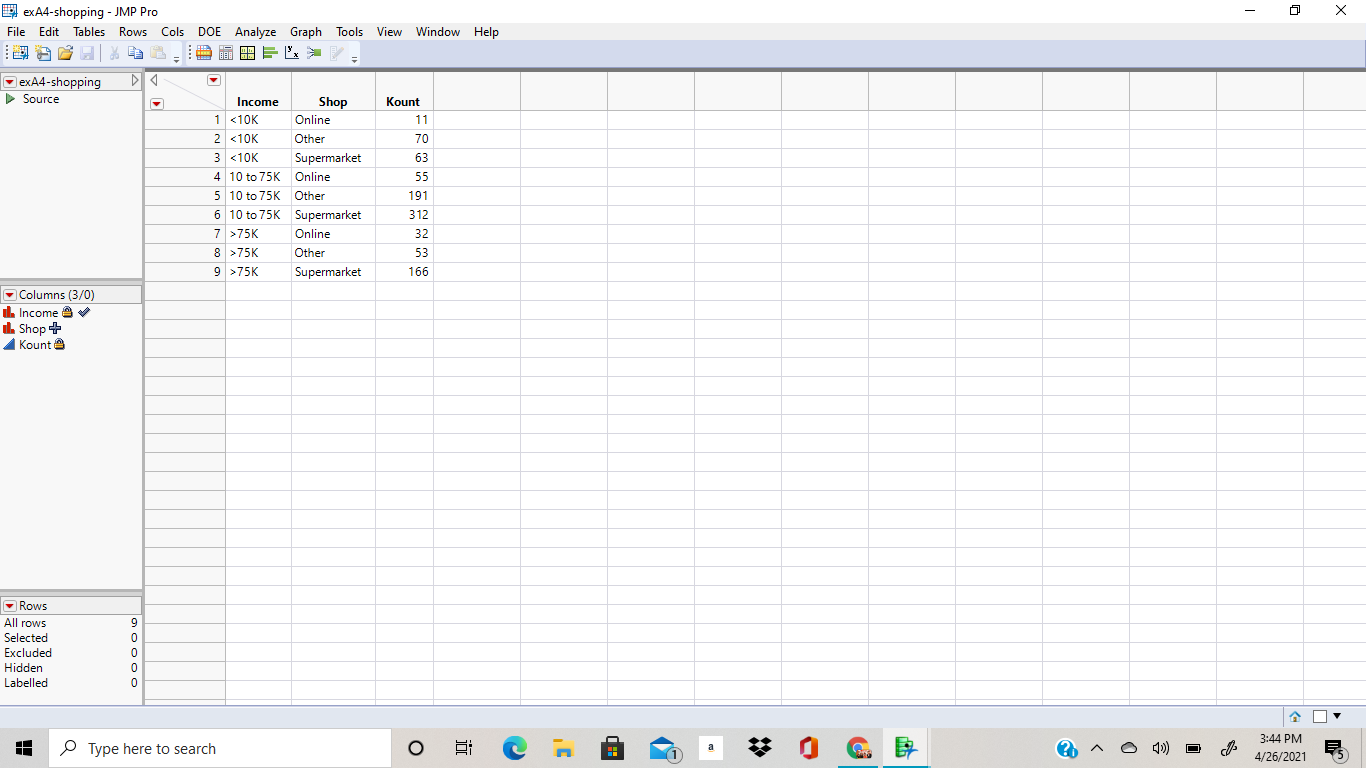Click the Fit Model toolbar icon
The height and width of the screenshot is (768, 1366).
pos(314,53)
